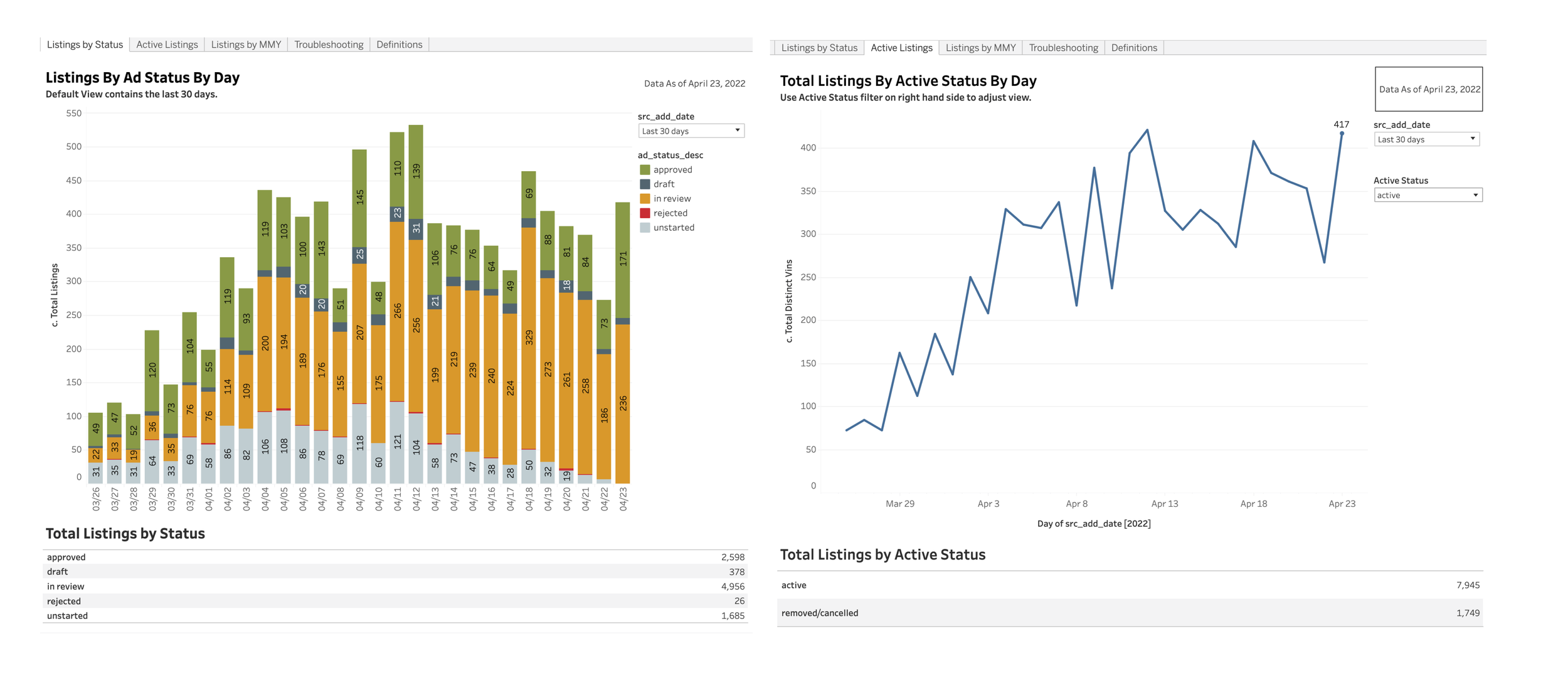Select the active row in active status table

coord(1130,585)
